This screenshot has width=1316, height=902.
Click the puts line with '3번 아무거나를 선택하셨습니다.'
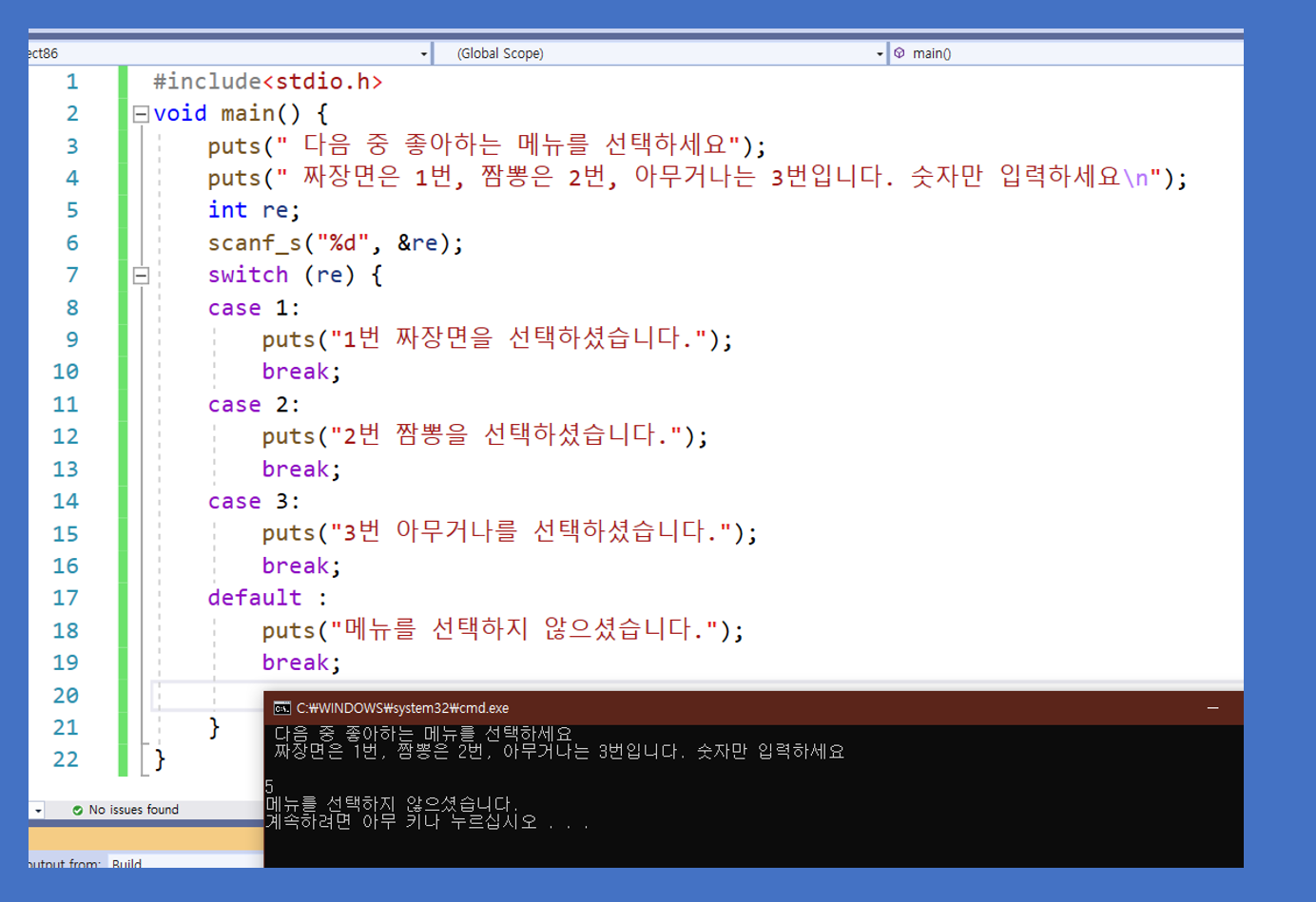510,533
